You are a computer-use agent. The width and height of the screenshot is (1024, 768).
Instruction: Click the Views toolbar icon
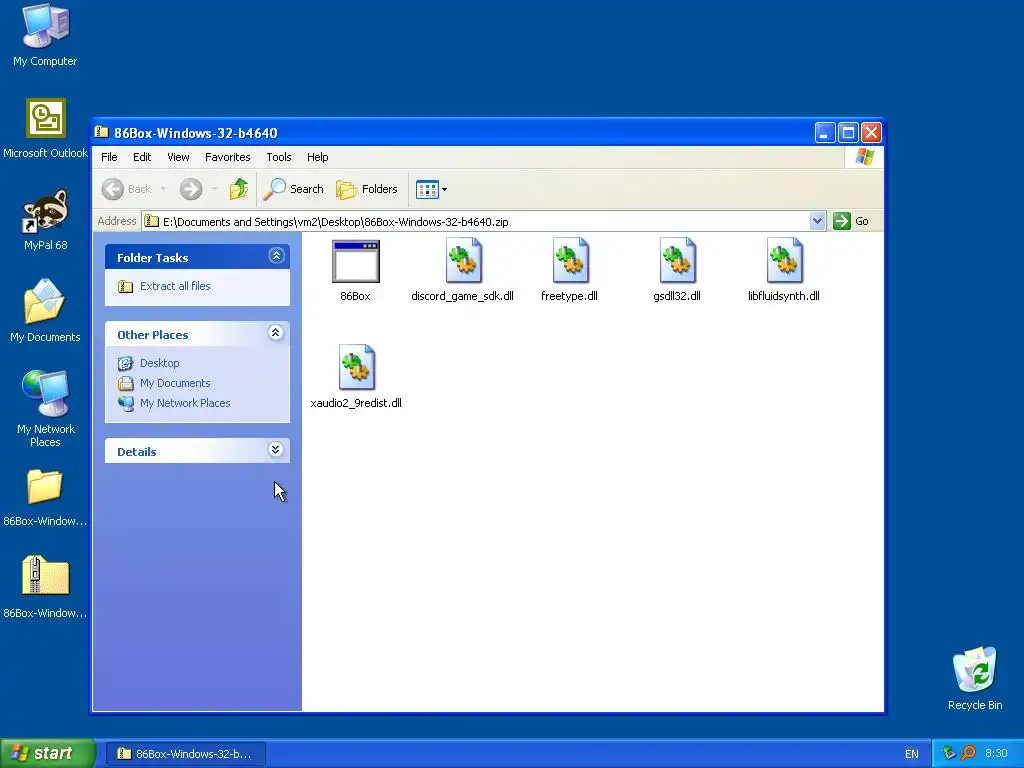tap(427, 189)
